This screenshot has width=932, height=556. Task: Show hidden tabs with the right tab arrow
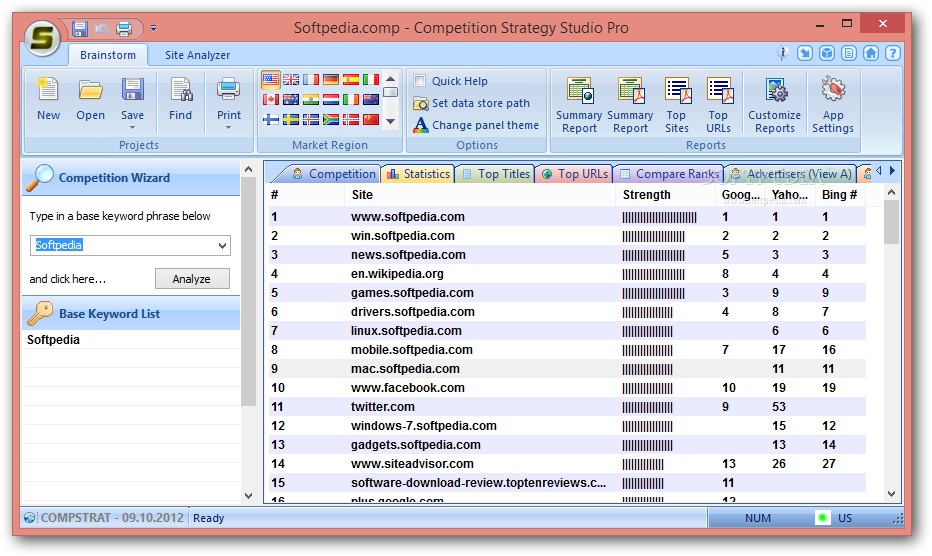tap(892, 171)
